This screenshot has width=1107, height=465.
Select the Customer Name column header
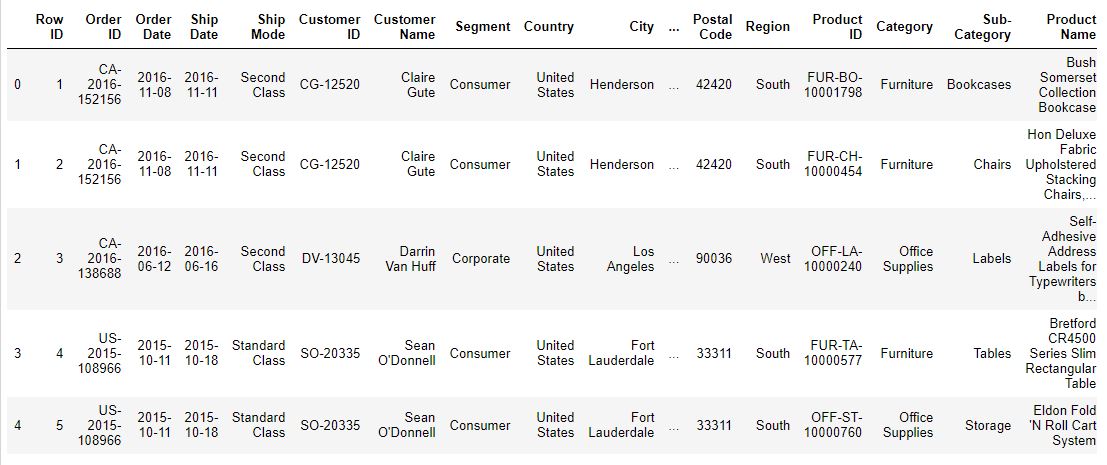pyautogui.click(x=405, y=27)
